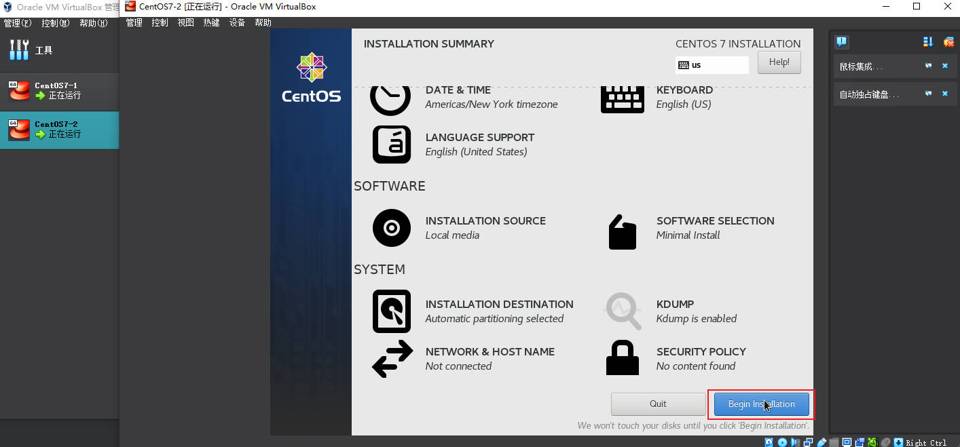Open KDUMP magnifier icon
Screen dimensions: 960x447
coord(622,311)
